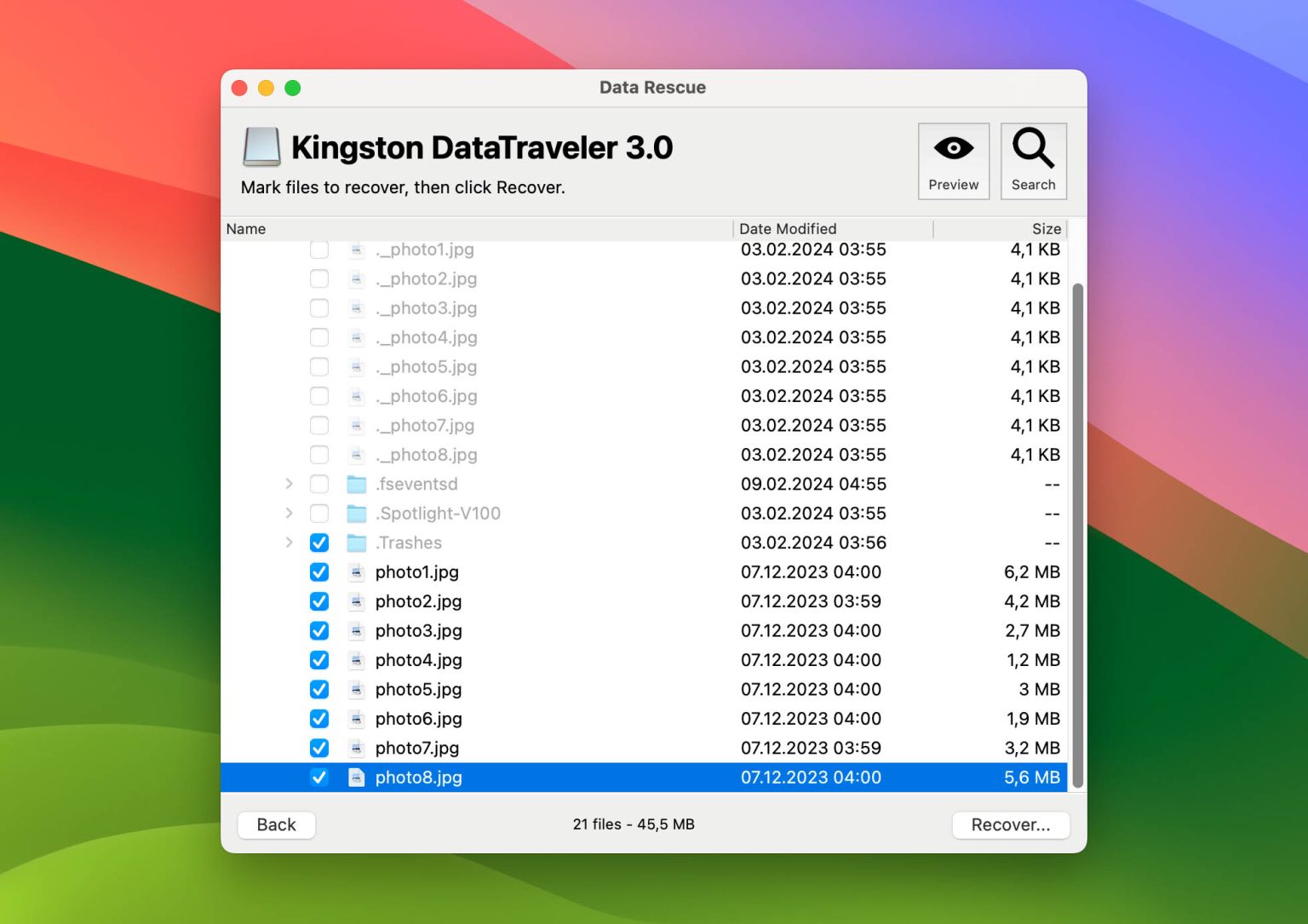Expand the .fseventsd folder
The height and width of the screenshot is (924, 1308).
(x=290, y=484)
